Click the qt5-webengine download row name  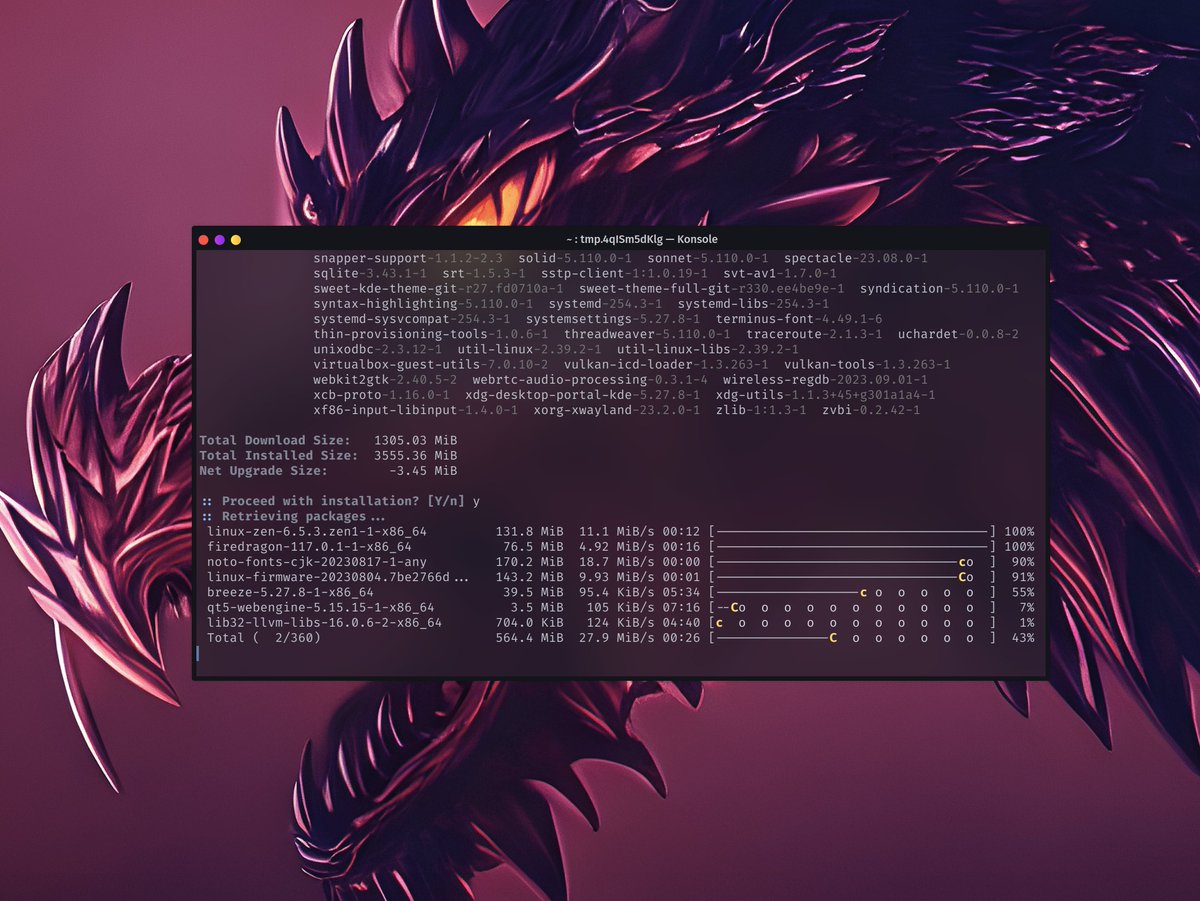pos(320,607)
